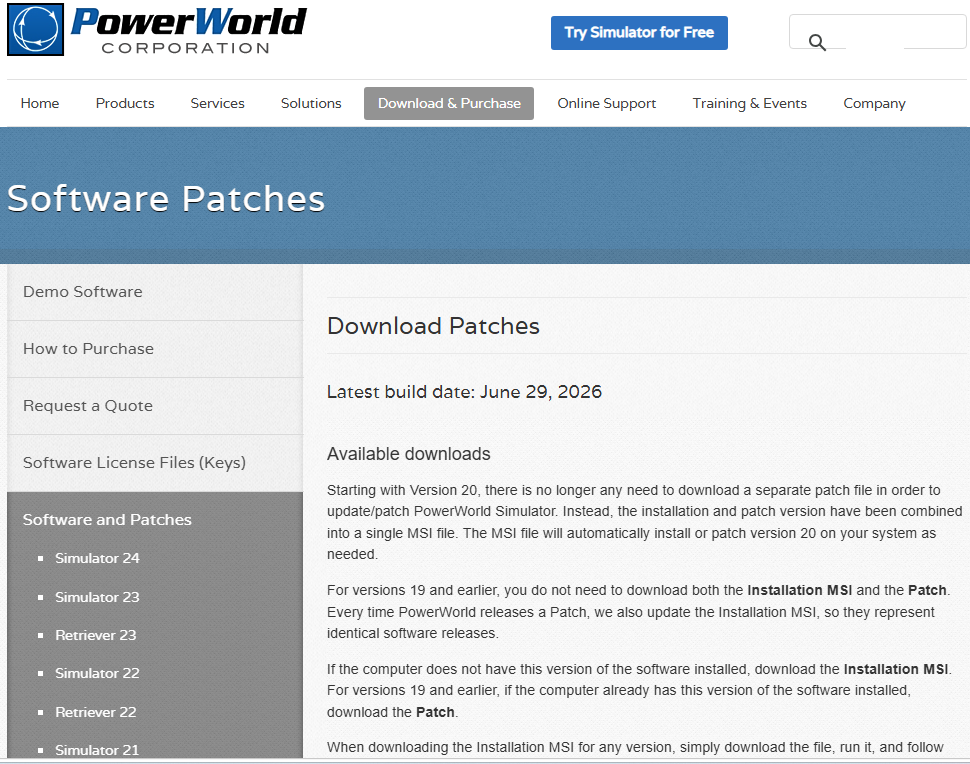Screen dimensions: 970x764
Task: Open Retriever 23 in the sidebar
Action: [x=95, y=635]
